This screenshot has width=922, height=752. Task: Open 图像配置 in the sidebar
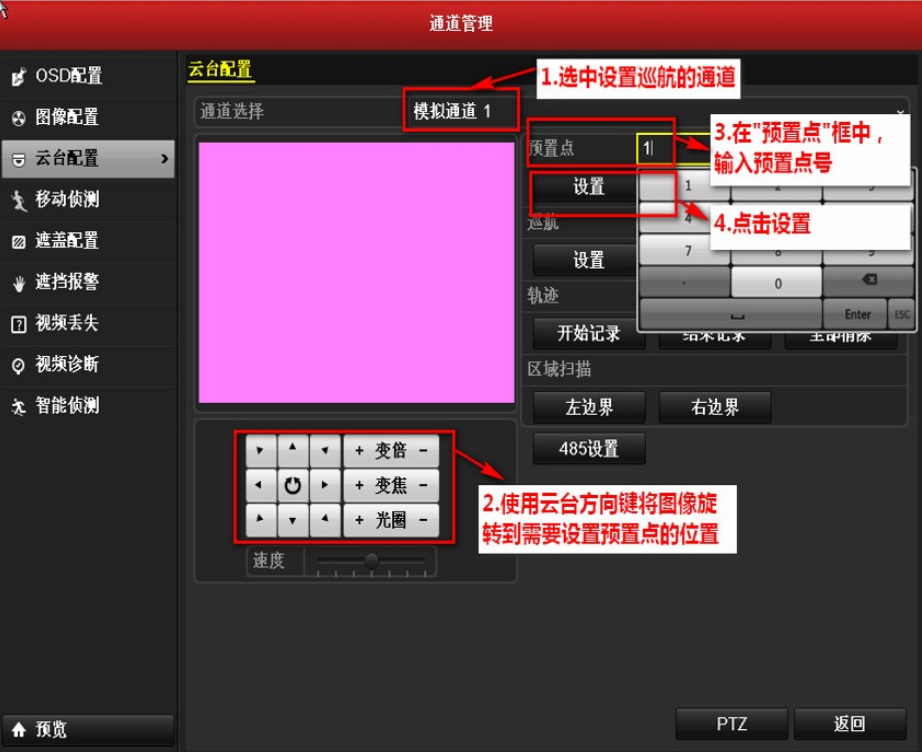(88, 118)
